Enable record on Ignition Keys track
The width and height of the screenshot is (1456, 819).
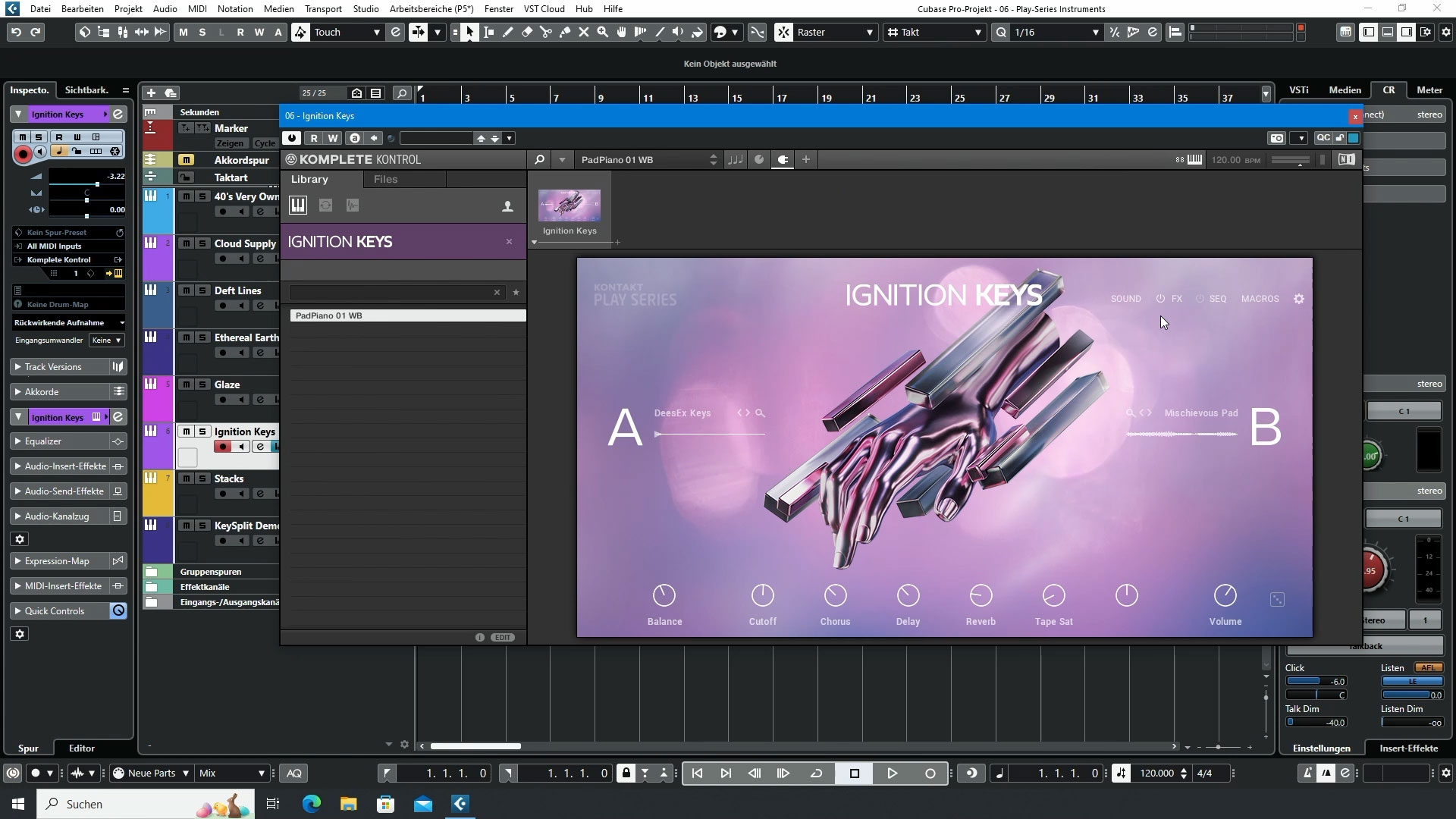pos(223,447)
